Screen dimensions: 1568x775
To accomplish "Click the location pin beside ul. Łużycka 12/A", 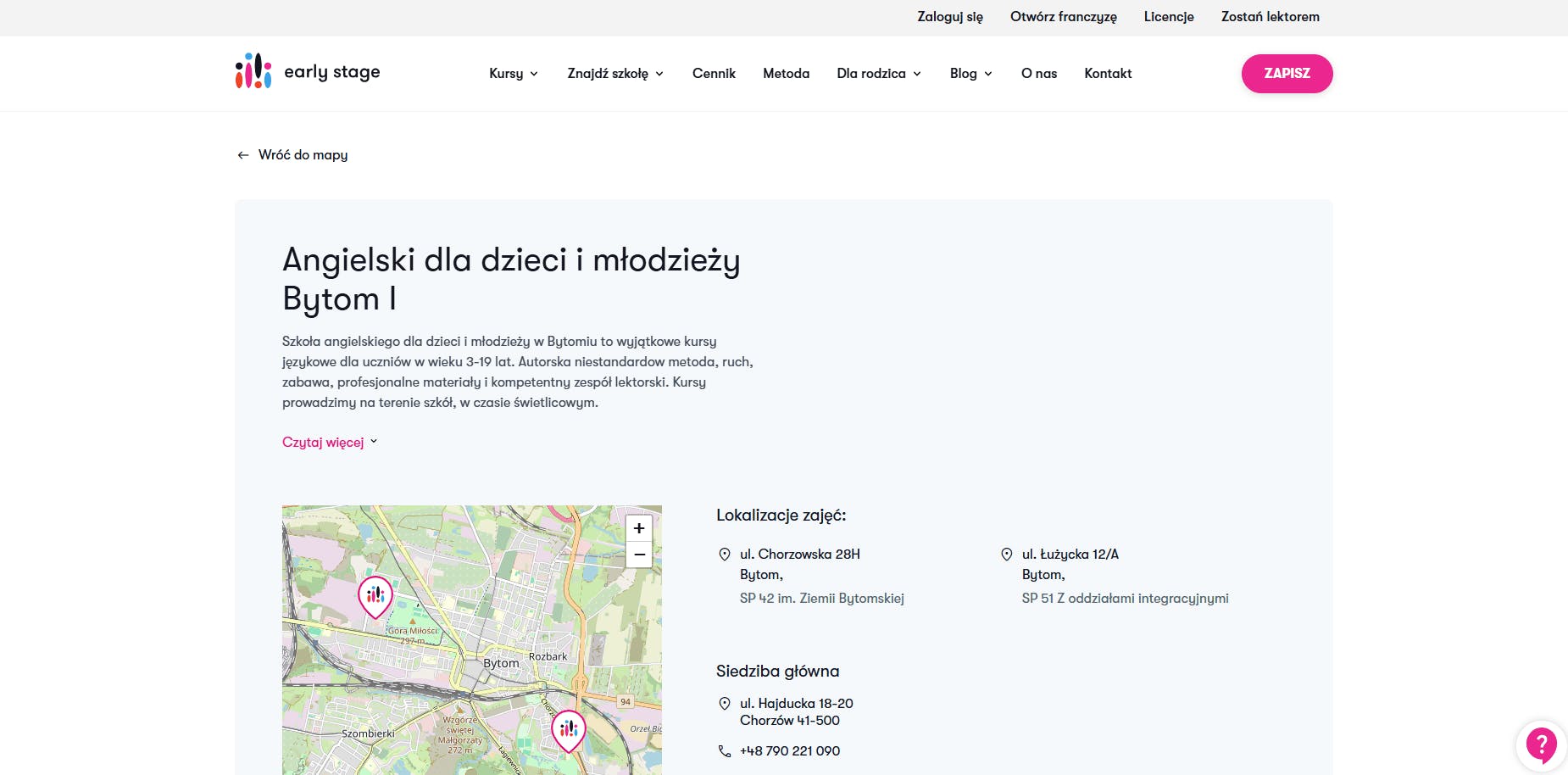I will pyautogui.click(x=1007, y=555).
